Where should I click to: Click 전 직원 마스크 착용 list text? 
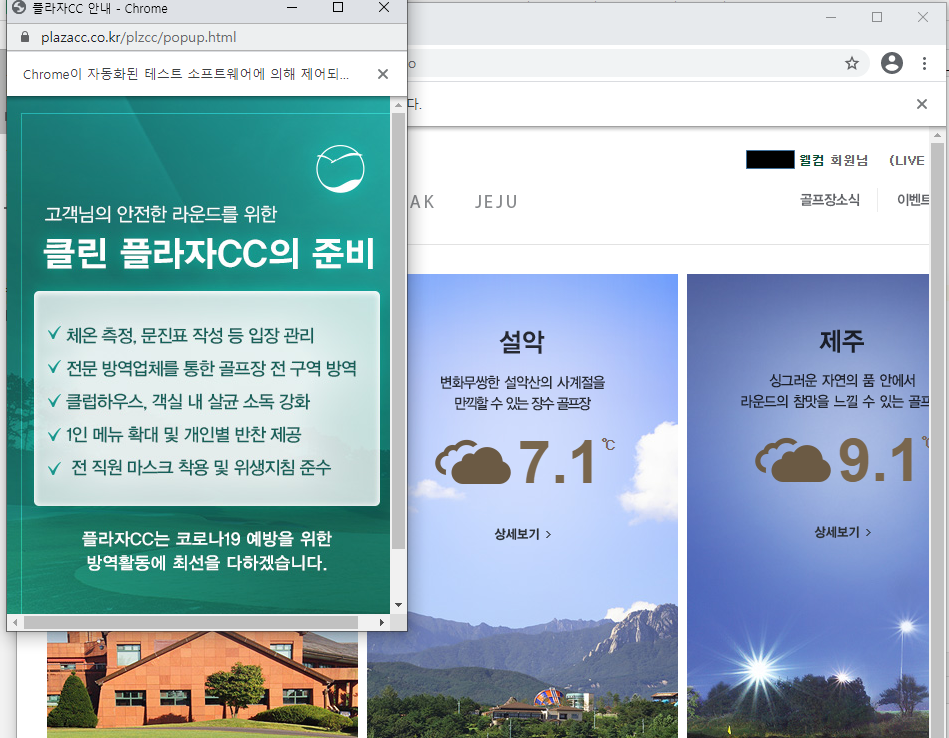coord(201,467)
